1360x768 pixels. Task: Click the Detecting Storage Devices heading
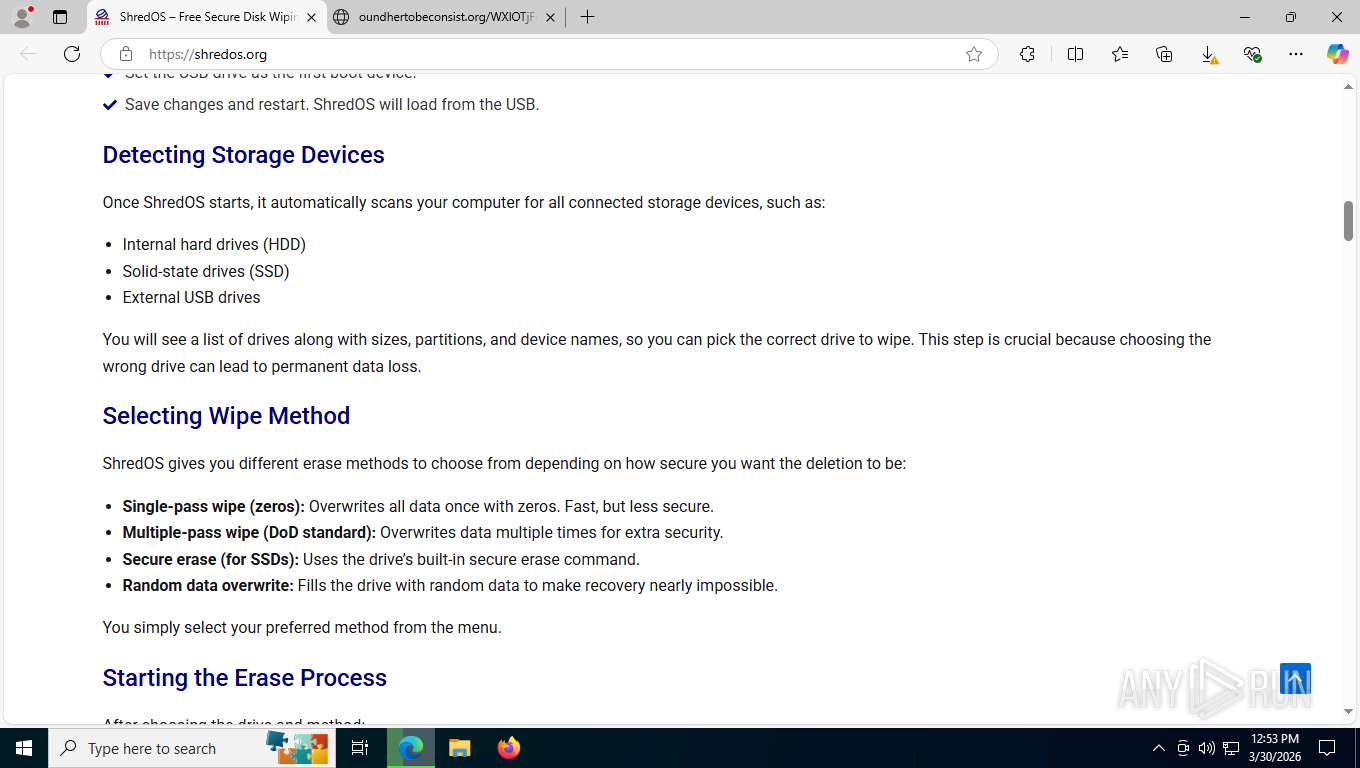[x=243, y=155]
